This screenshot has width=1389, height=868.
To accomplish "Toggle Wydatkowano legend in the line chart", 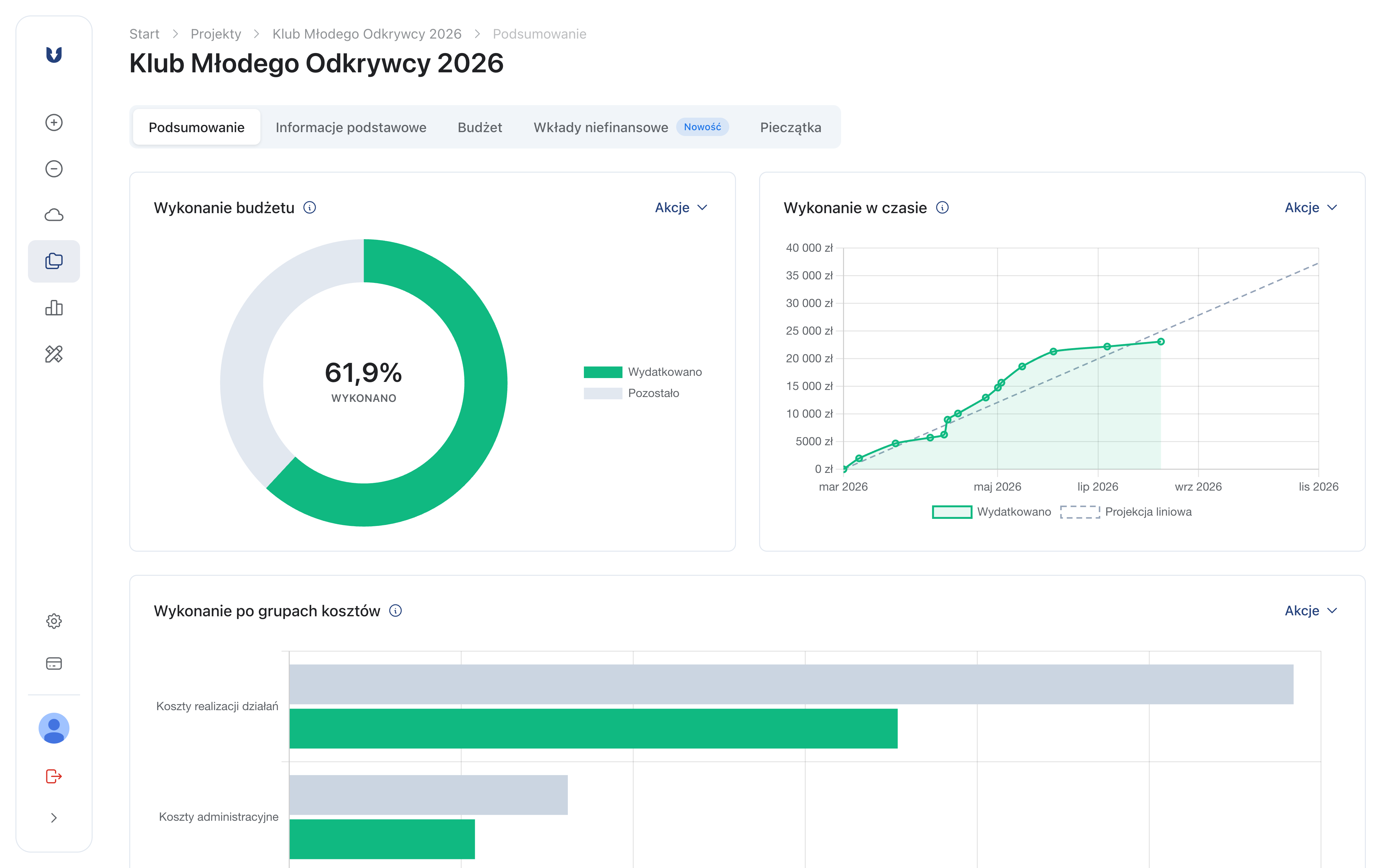I will [991, 511].
